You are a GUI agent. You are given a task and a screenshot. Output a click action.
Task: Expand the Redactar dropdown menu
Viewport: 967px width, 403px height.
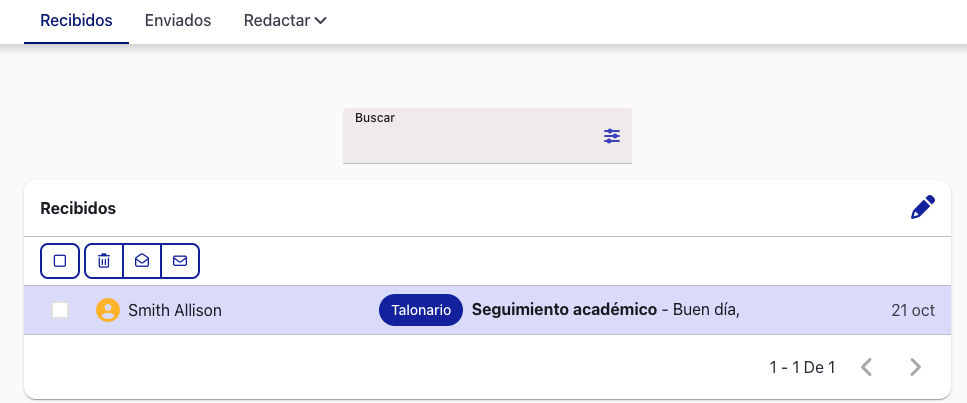point(285,21)
